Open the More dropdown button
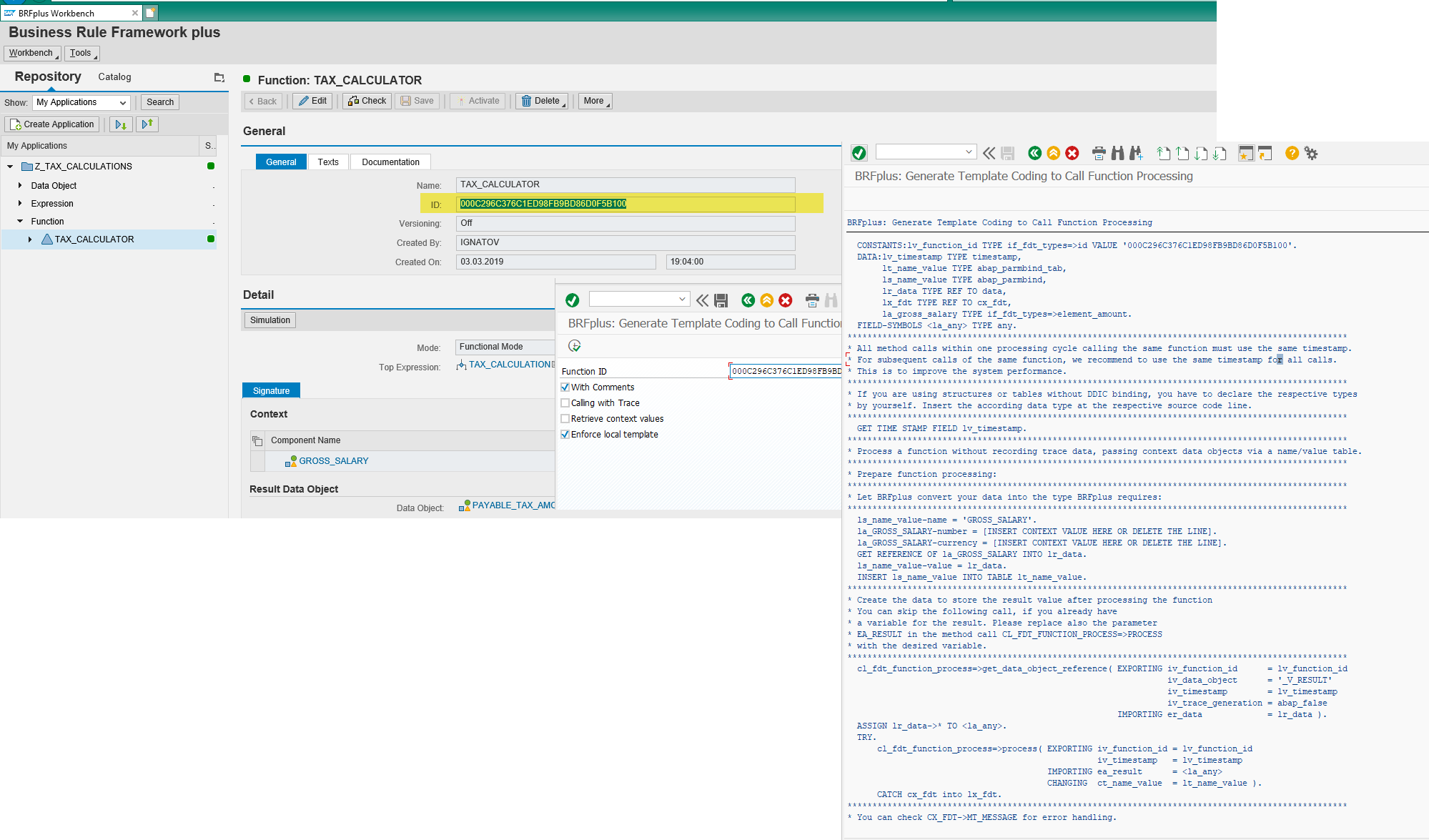The height and width of the screenshot is (840, 1429). [x=595, y=101]
